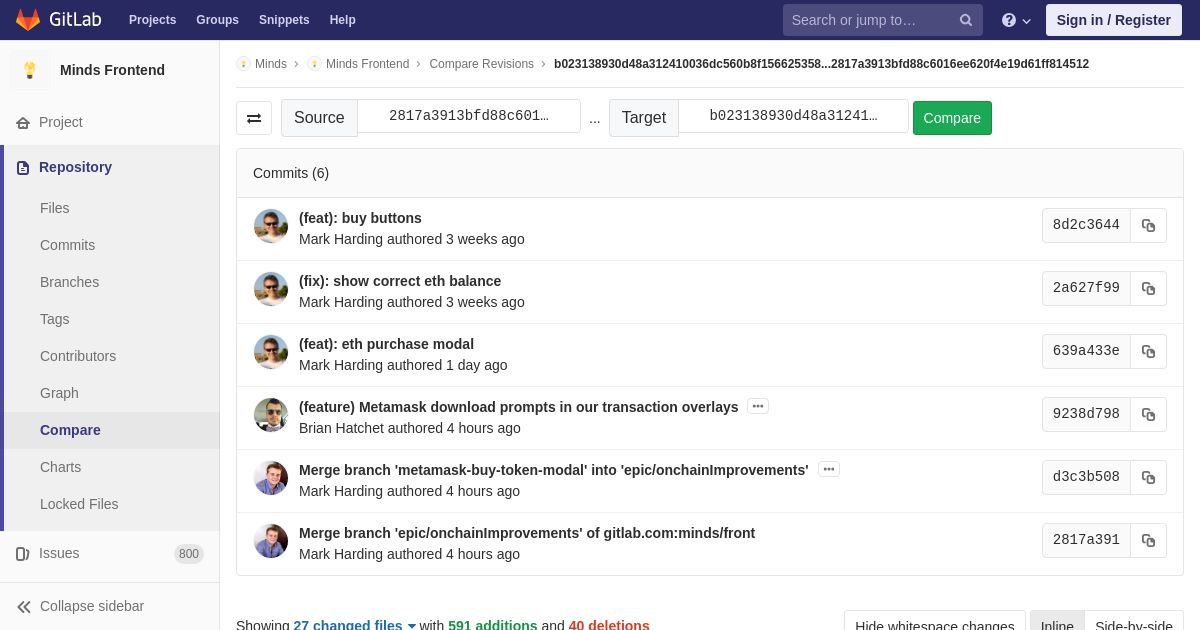This screenshot has width=1200, height=630.
Task: Open the 27 changed files dropdown
Action: 355,625
